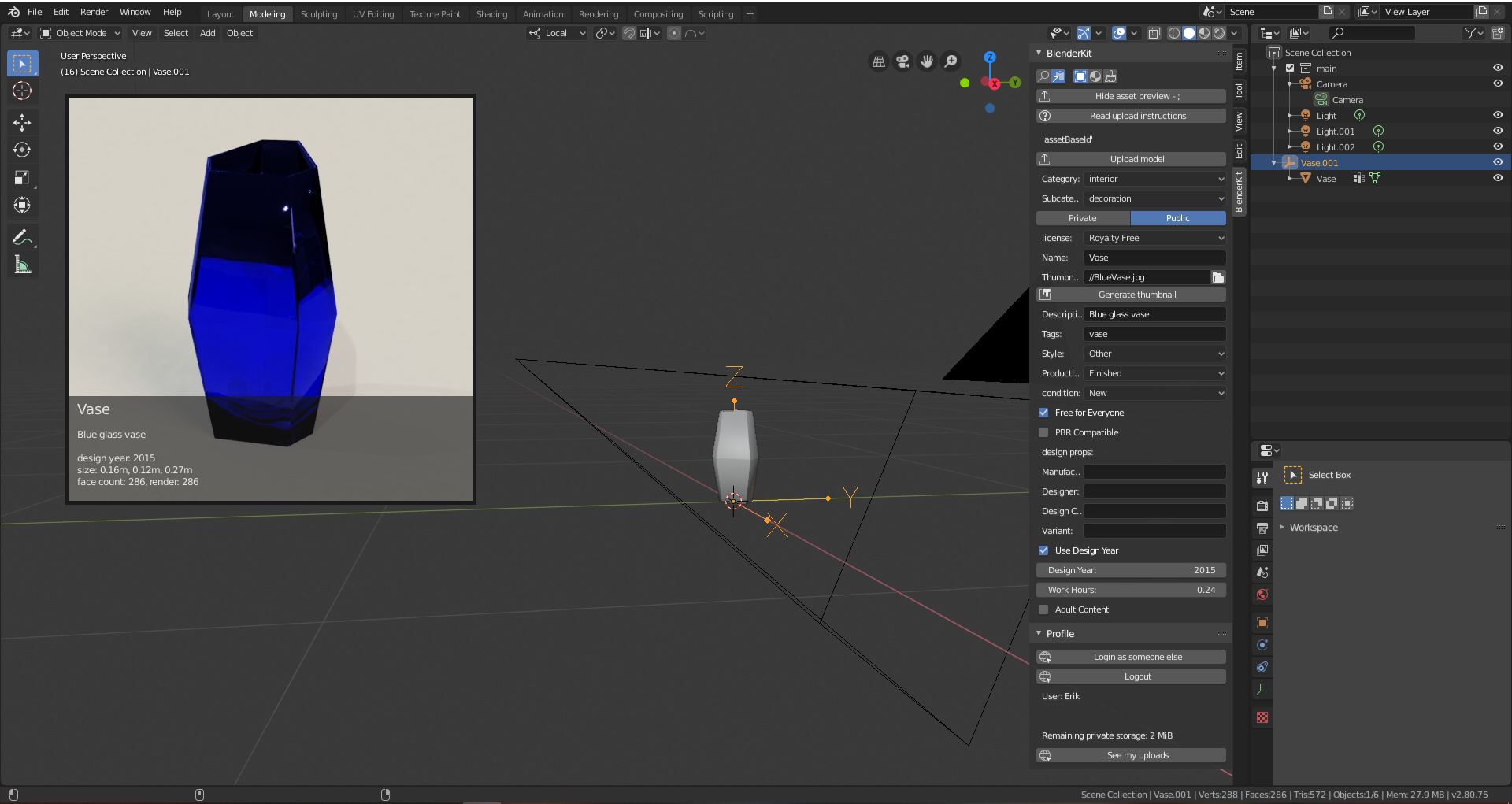Open the World properties tab
The width and height of the screenshot is (1512, 804).
(1262, 595)
